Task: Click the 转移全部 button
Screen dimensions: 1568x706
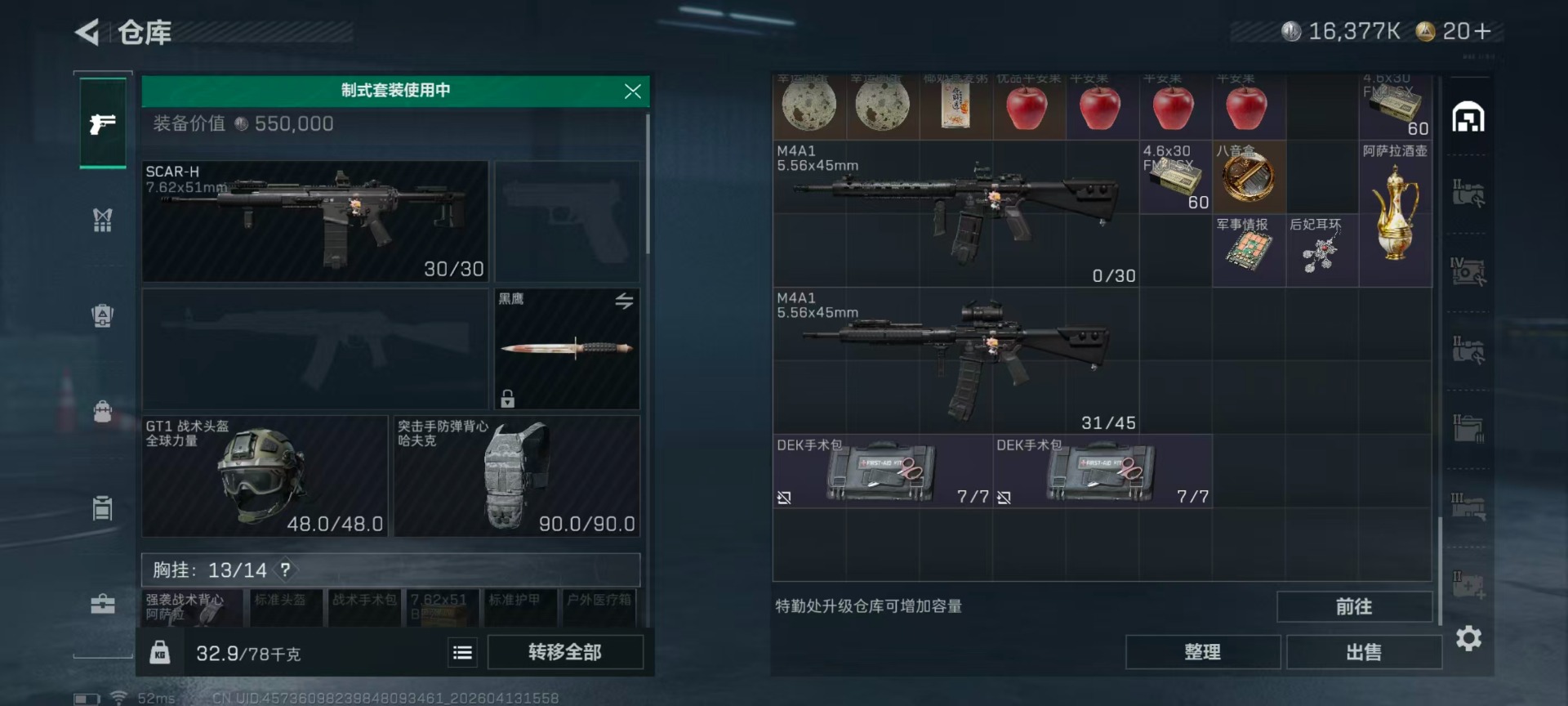Action: (565, 652)
